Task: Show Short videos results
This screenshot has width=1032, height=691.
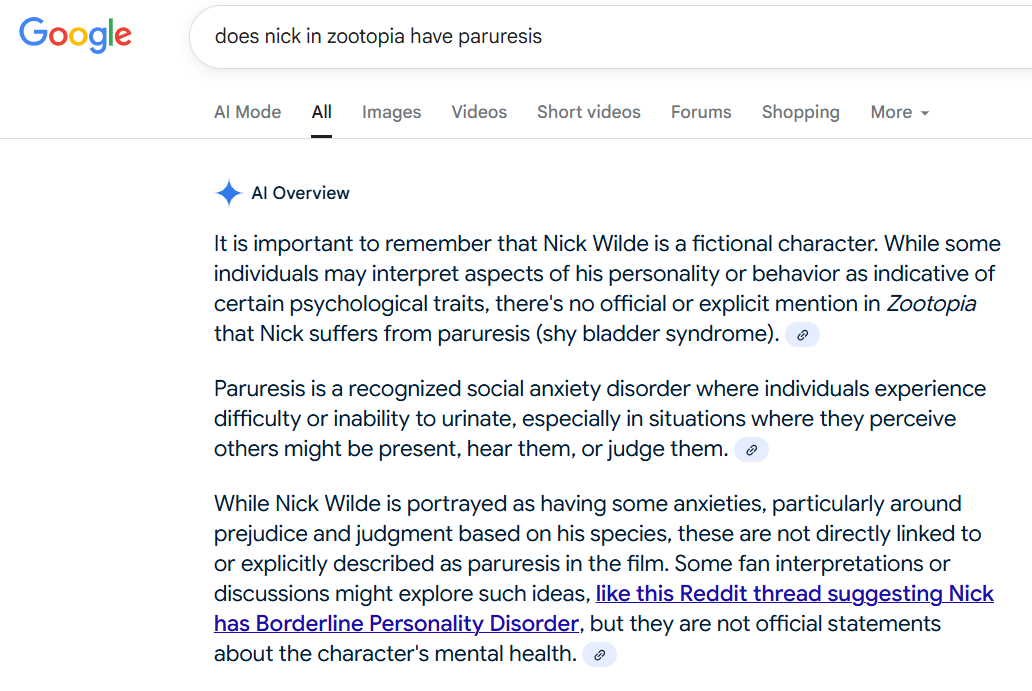Action: [589, 112]
